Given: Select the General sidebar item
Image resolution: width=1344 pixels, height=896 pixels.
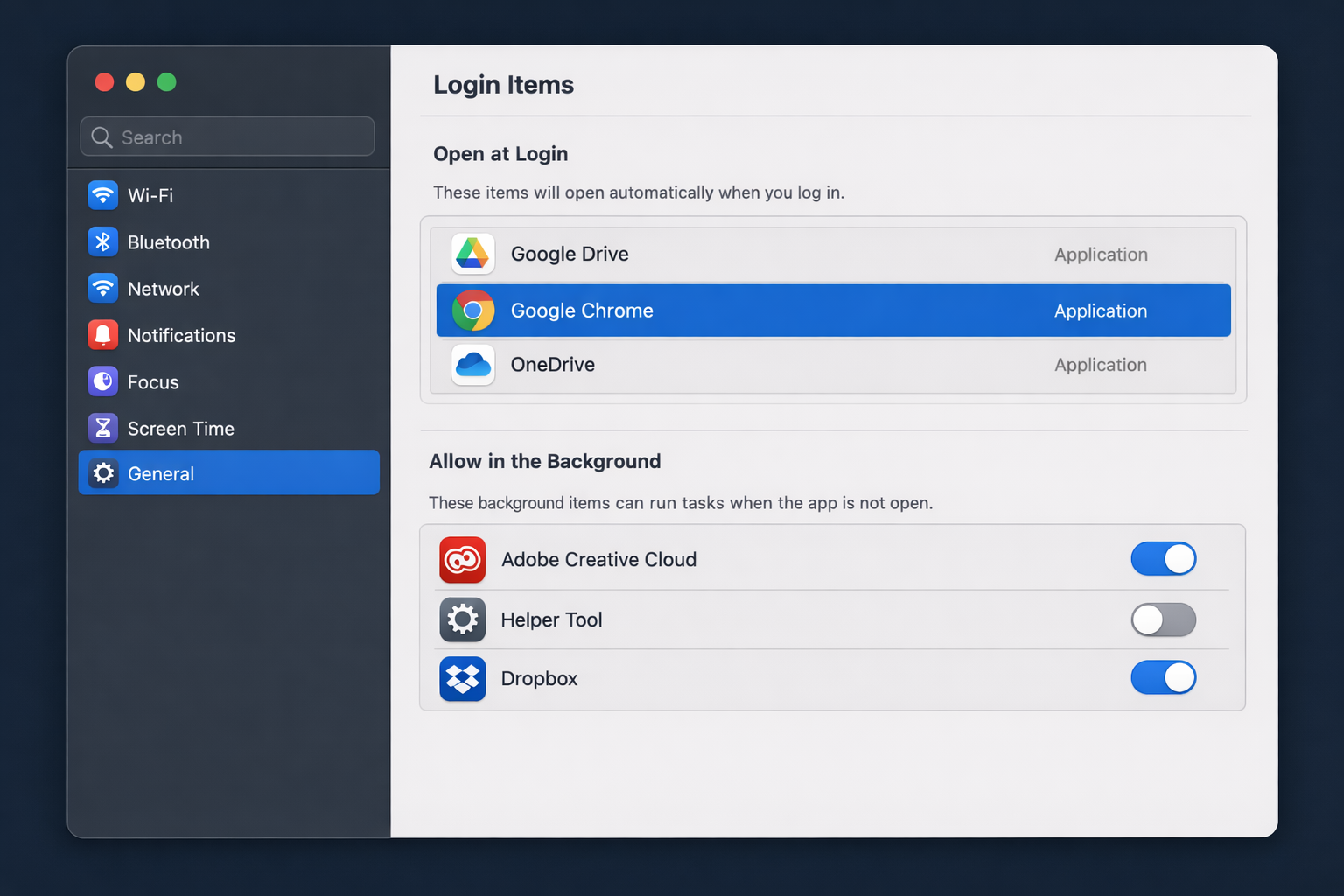Looking at the screenshot, I should point(228,472).
